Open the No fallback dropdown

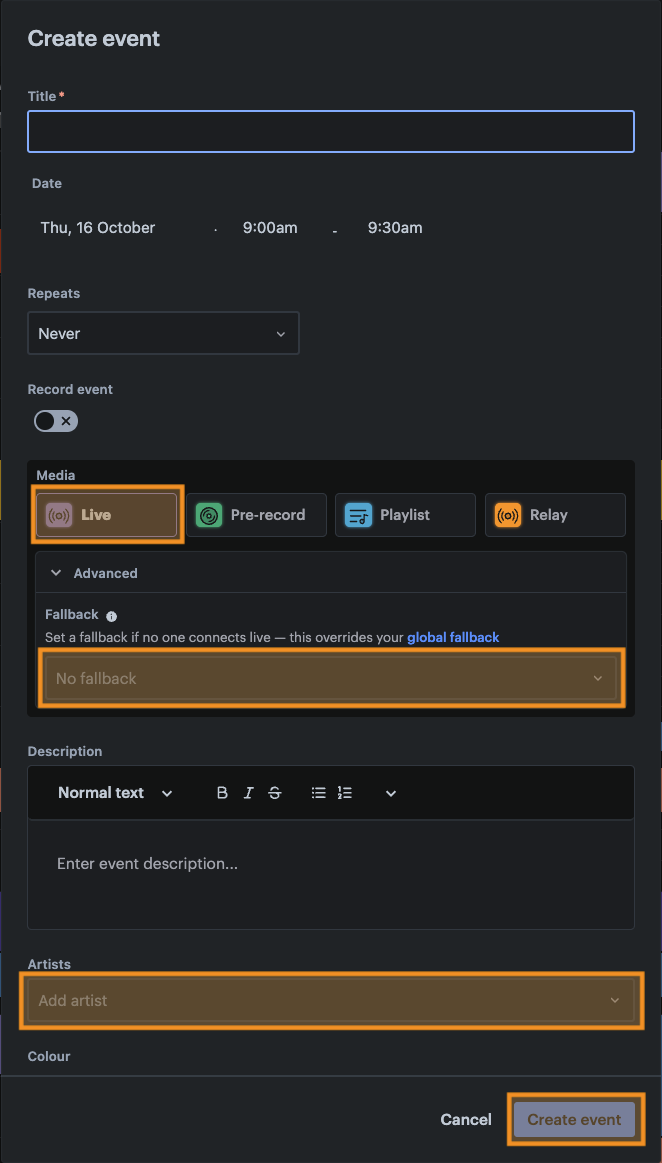point(331,678)
